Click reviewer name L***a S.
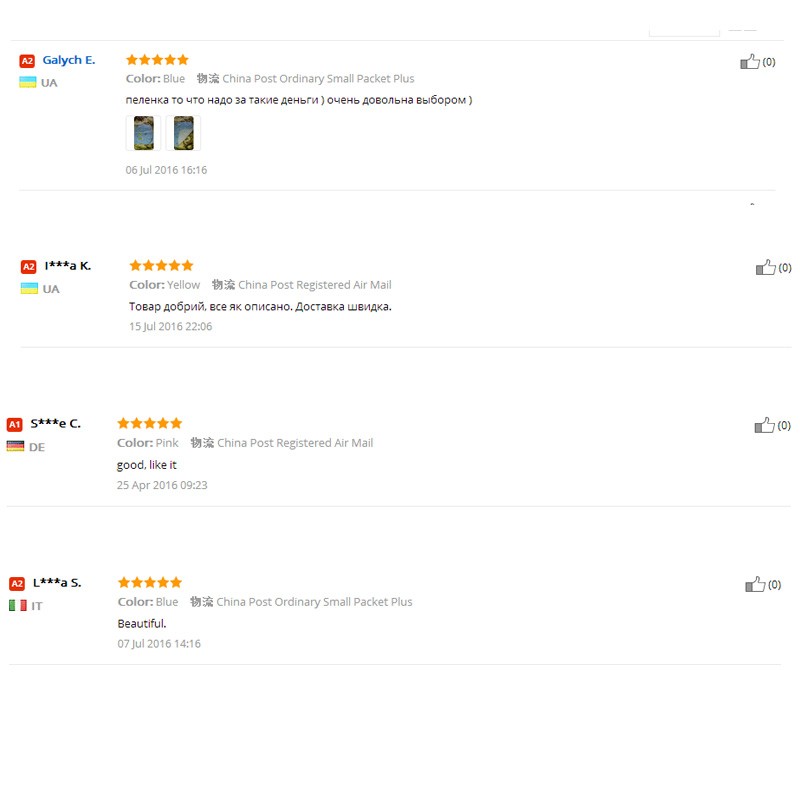The width and height of the screenshot is (800, 800). (57, 582)
